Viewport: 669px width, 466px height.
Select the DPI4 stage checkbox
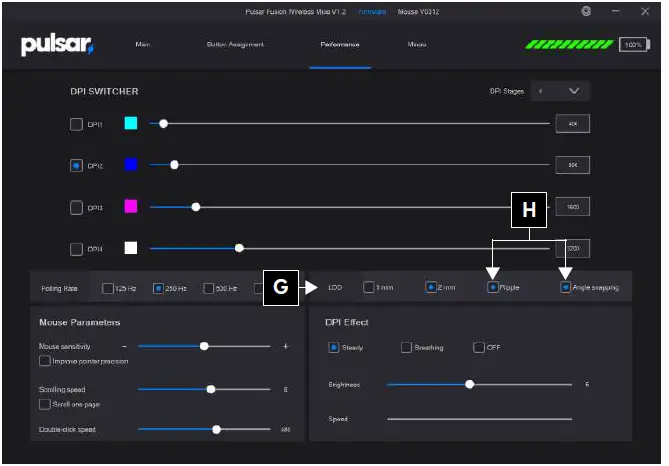76,249
